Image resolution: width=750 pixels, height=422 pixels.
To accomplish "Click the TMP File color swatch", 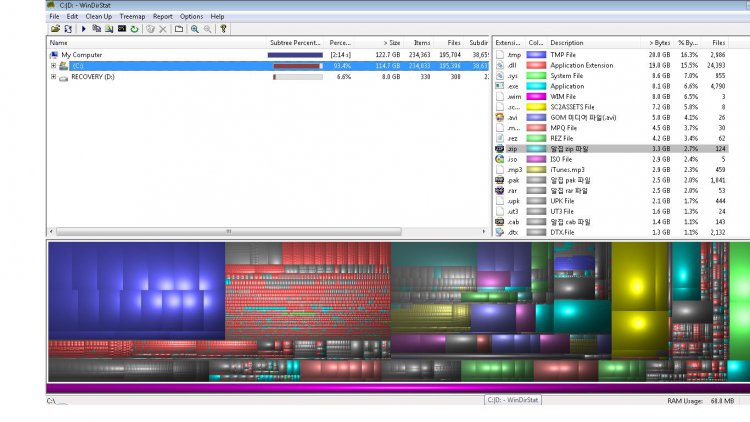I will point(536,55).
